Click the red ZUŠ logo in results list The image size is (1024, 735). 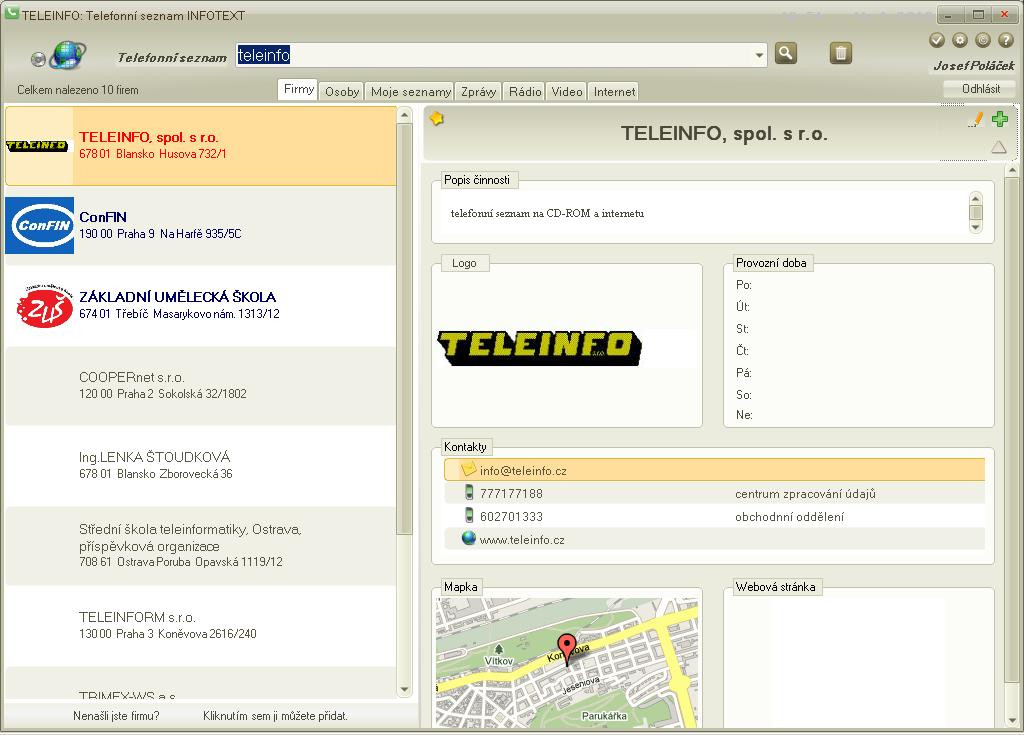point(44,306)
